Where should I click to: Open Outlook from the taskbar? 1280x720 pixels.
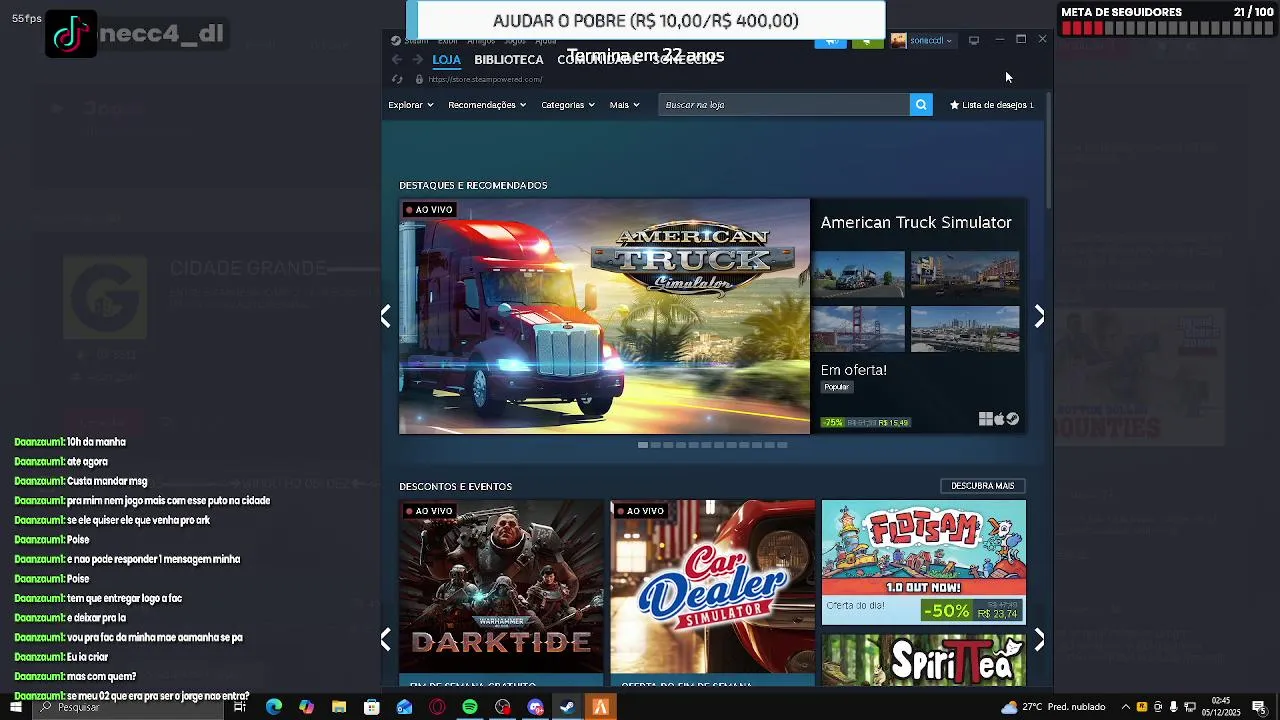click(404, 707)
